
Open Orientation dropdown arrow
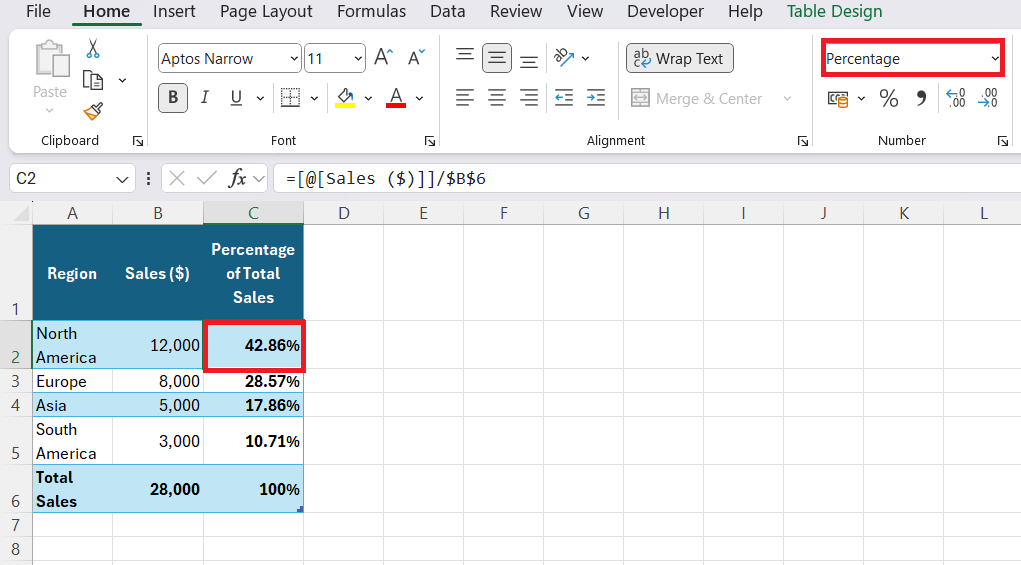tap(585, 59)
